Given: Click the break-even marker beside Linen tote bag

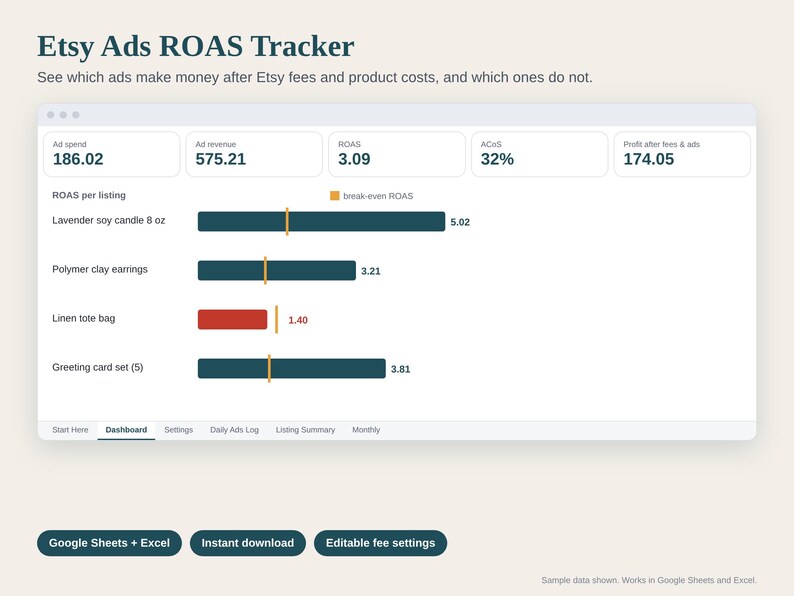Looking at the screenshot, I should (x=276, y=320).
